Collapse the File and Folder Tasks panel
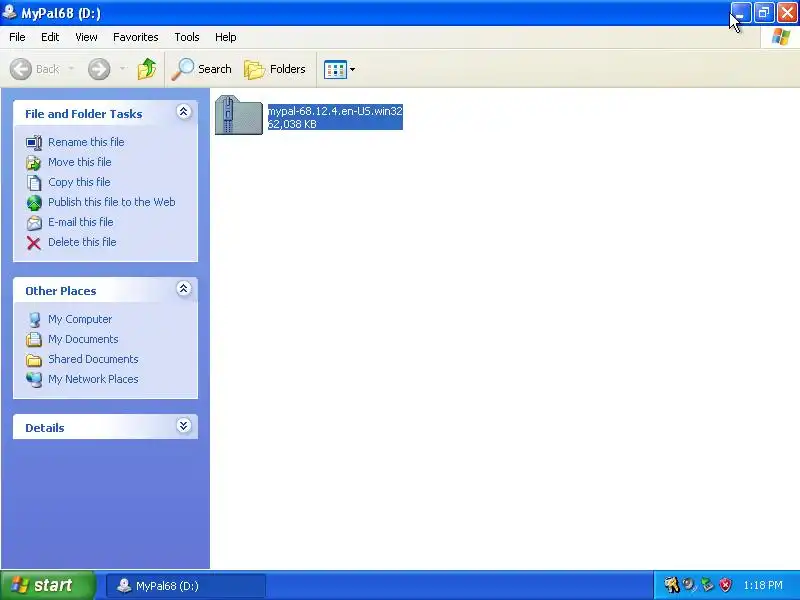 (184, 112)
